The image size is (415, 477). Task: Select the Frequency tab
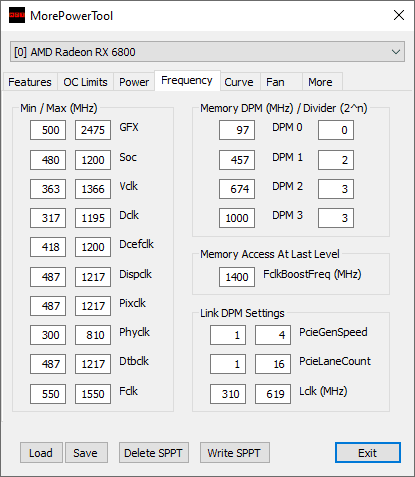[187, 80]
